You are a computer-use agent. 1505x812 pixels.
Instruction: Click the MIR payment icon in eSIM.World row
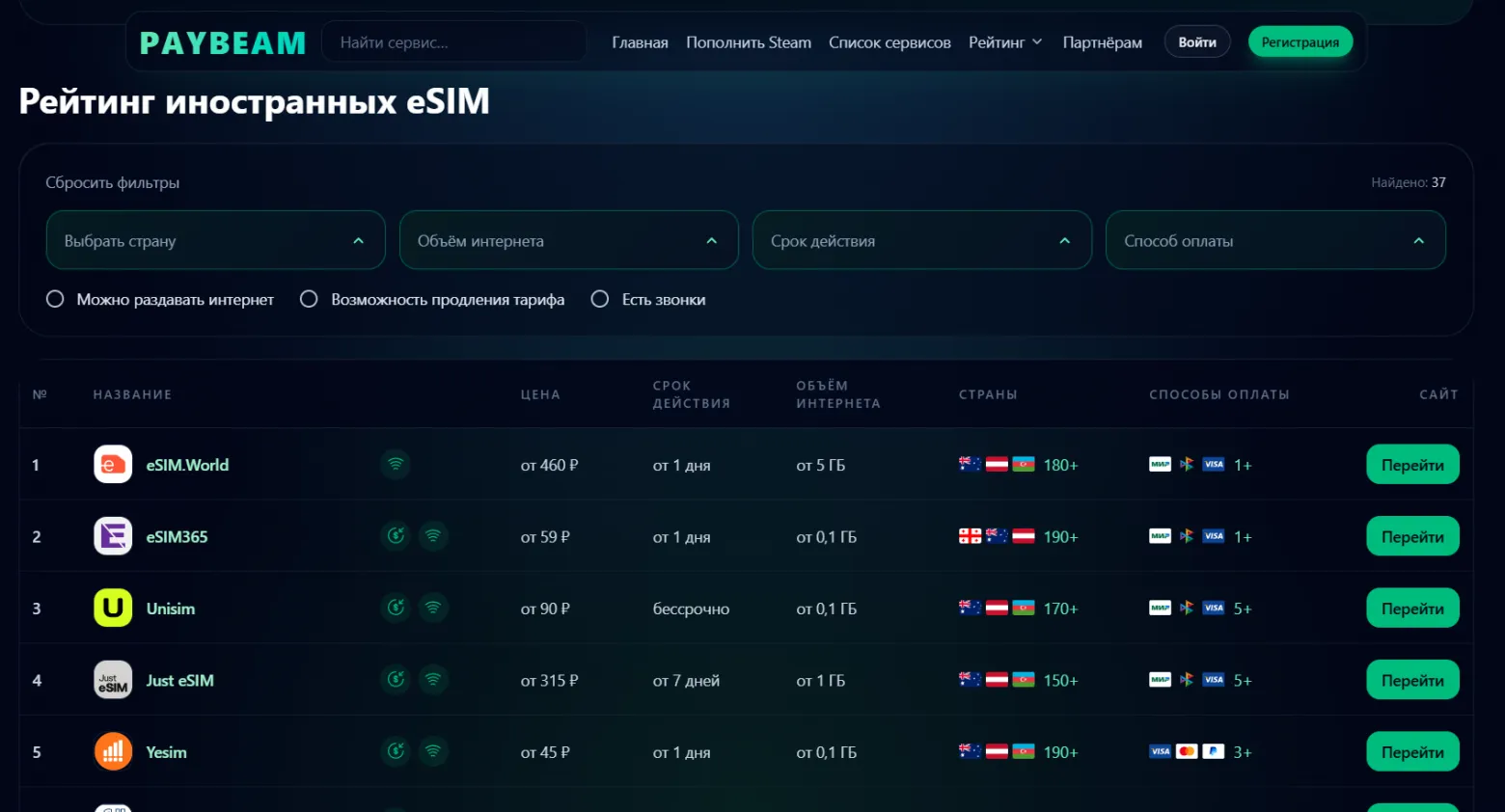[1161, 465]
